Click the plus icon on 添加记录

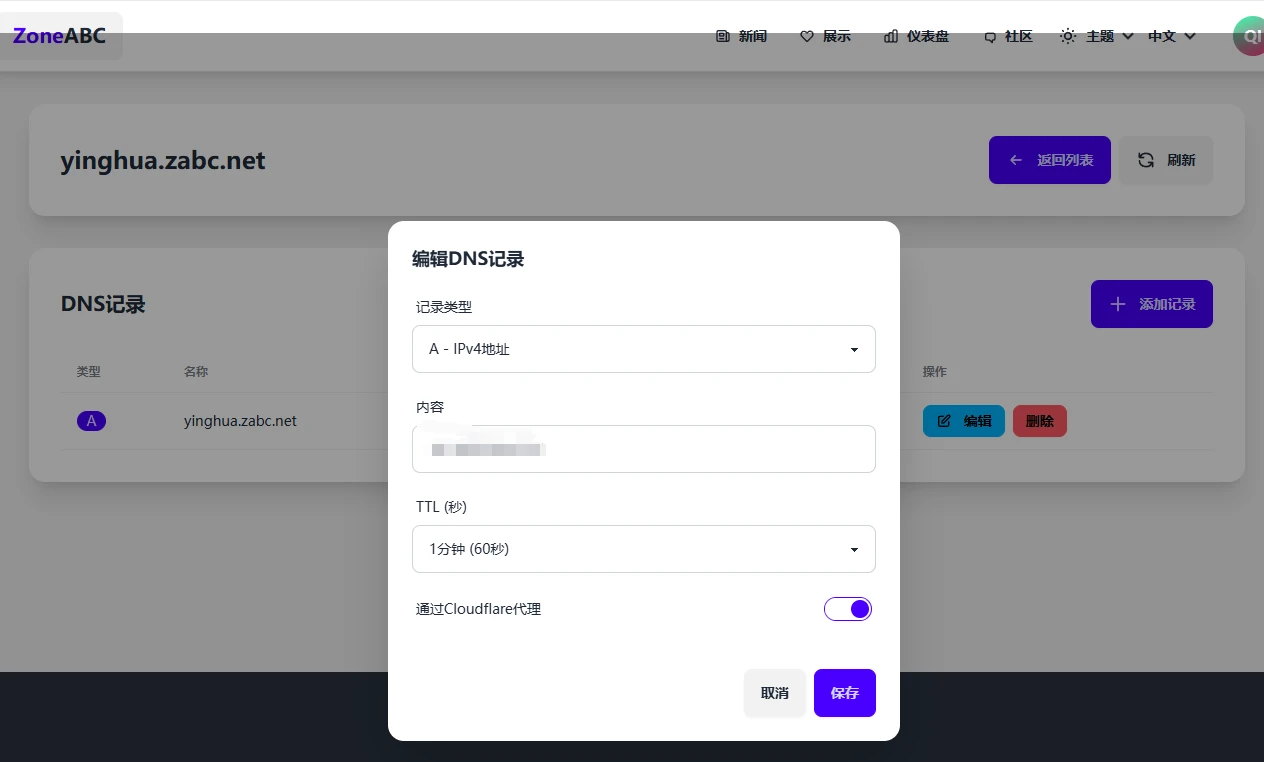pos(1118,304)
